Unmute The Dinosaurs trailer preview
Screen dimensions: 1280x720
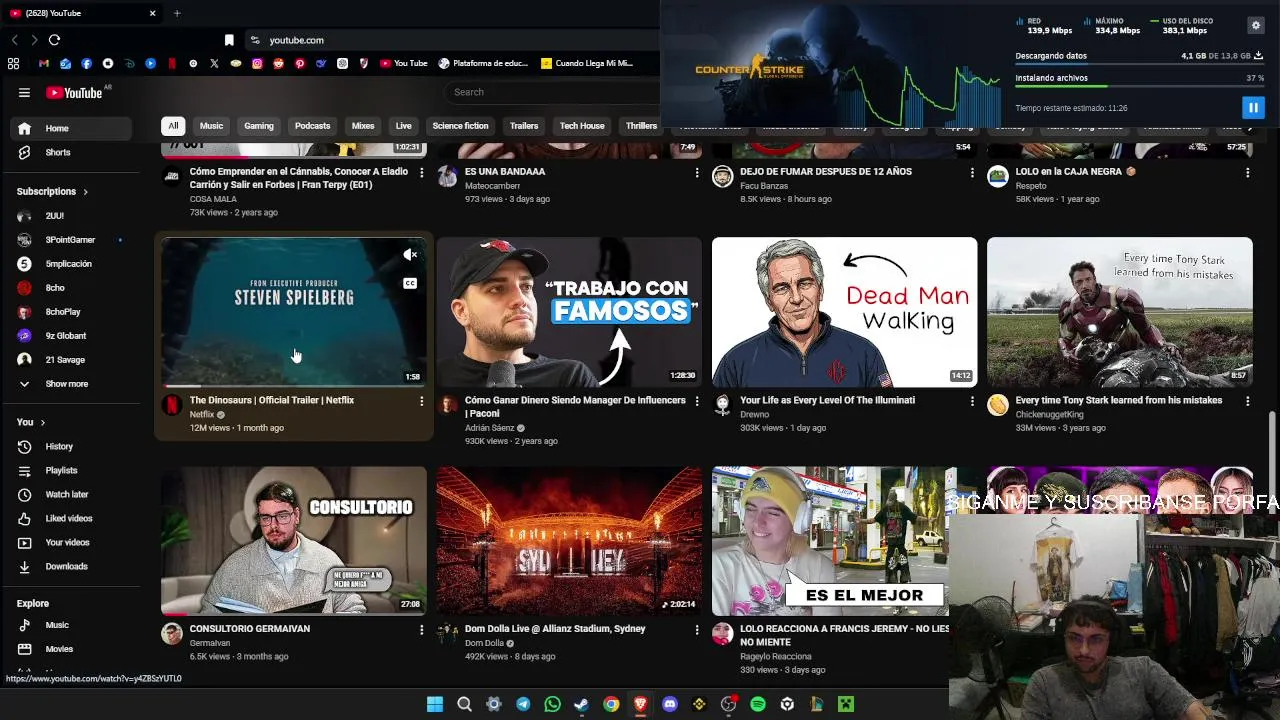pyautogui.click(x=410, y=255)
